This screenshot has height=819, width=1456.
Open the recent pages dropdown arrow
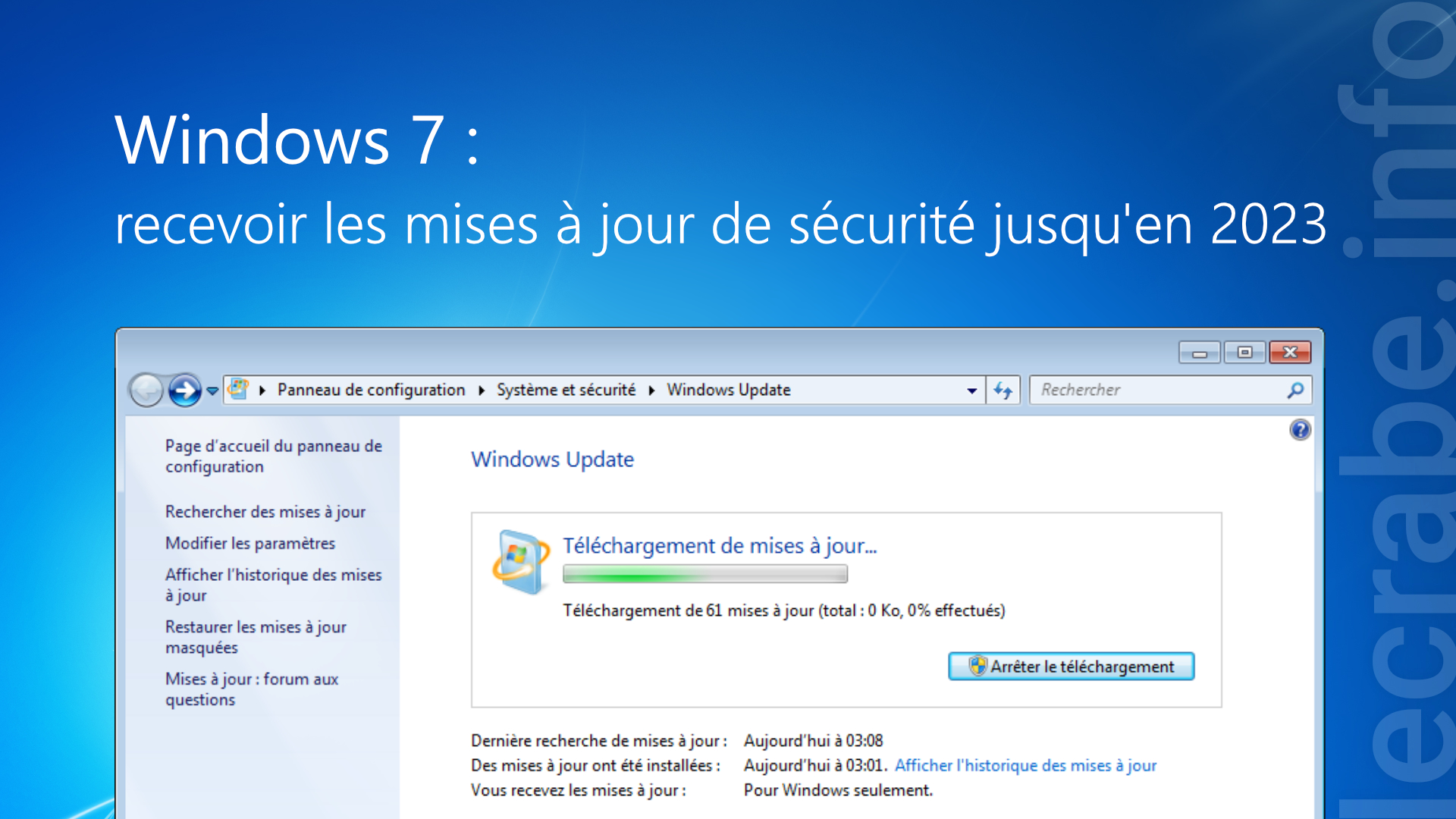[x=212, y=391]
